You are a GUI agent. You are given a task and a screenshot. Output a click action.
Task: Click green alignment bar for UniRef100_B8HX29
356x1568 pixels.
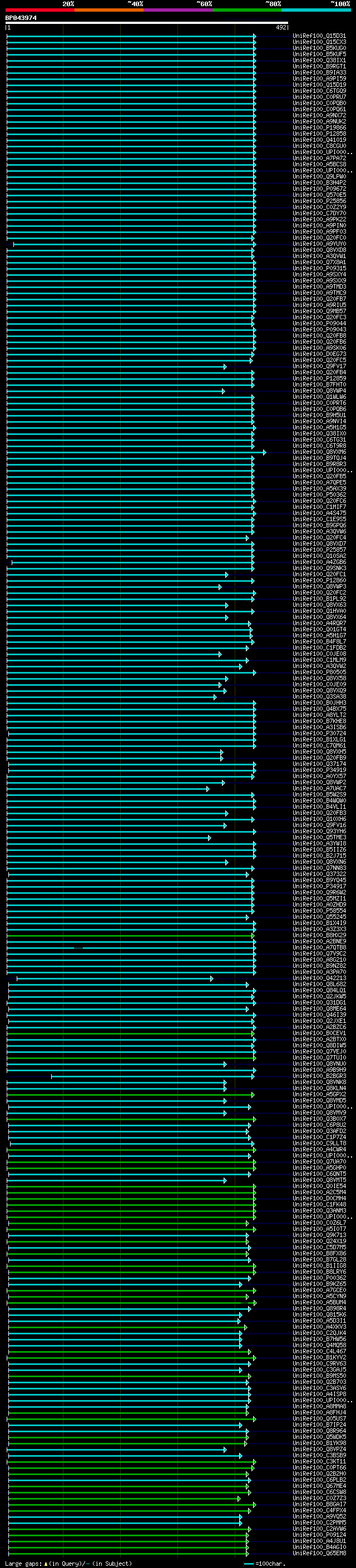[x=131, y=936]
